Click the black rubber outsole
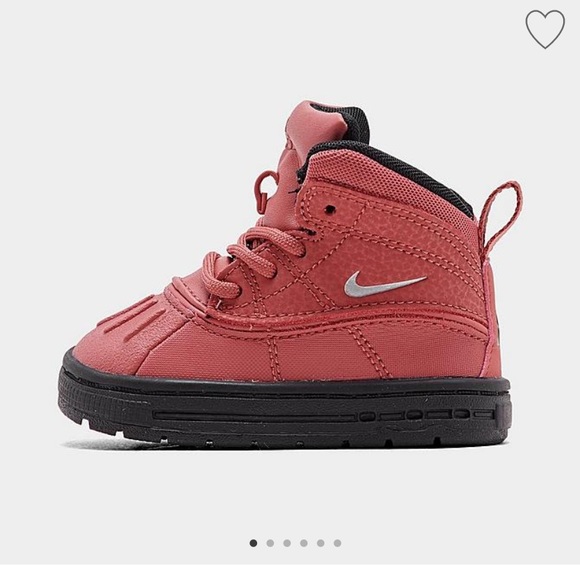The width and height of the screenshot is (580, 580). [285, 409]
